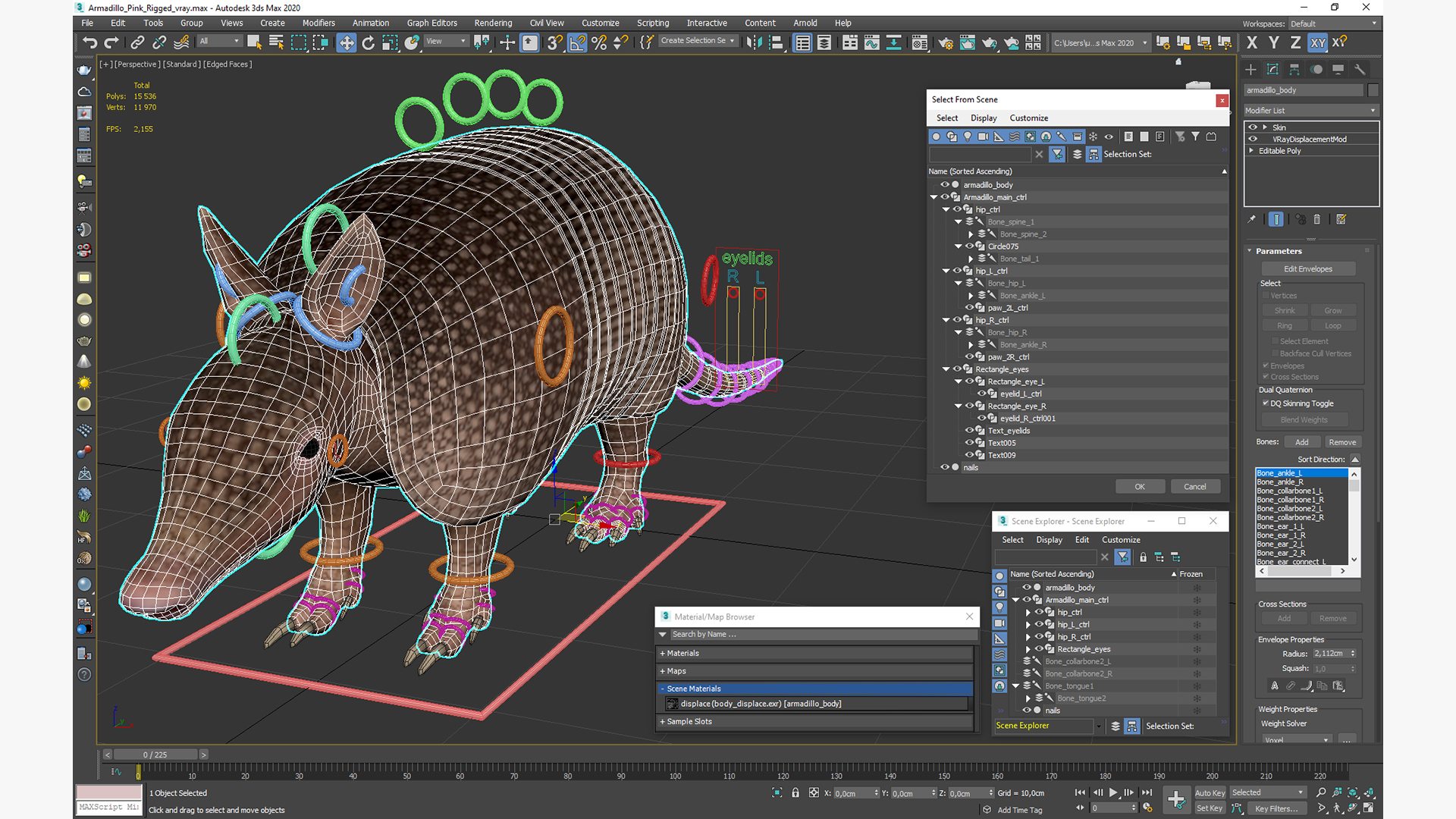The image size is (1456, 819).
Task: Click OK in Select From Scene dialog
Action: [1140, 487]
